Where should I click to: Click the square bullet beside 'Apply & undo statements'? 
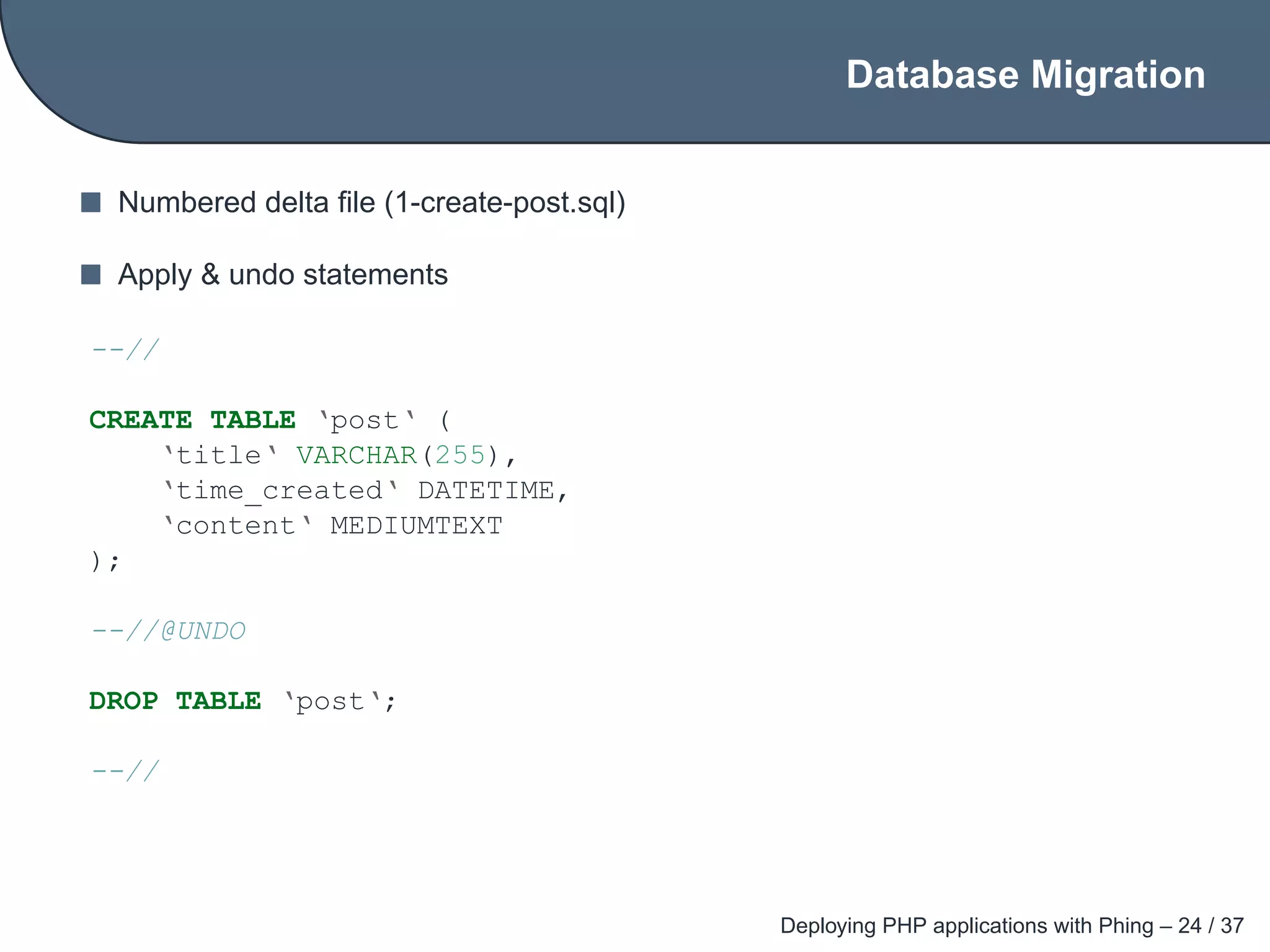pos(91,275)
